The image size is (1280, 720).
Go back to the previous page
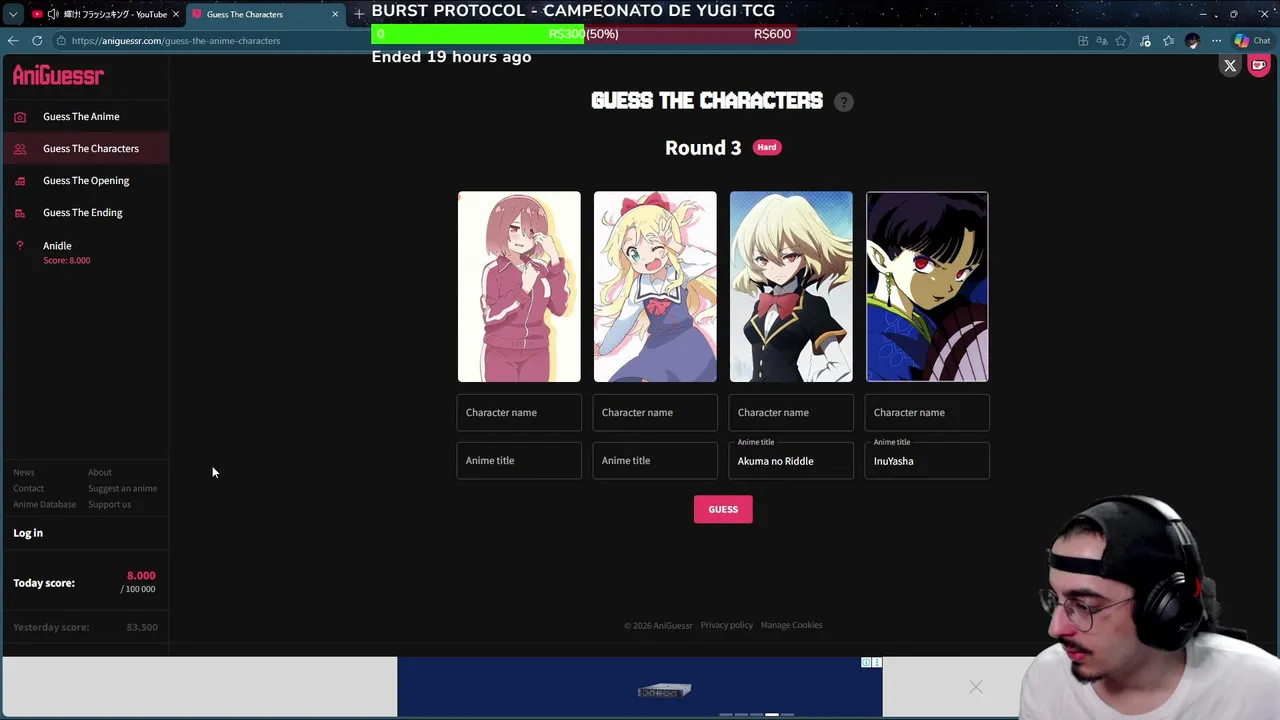click(13, 41)
